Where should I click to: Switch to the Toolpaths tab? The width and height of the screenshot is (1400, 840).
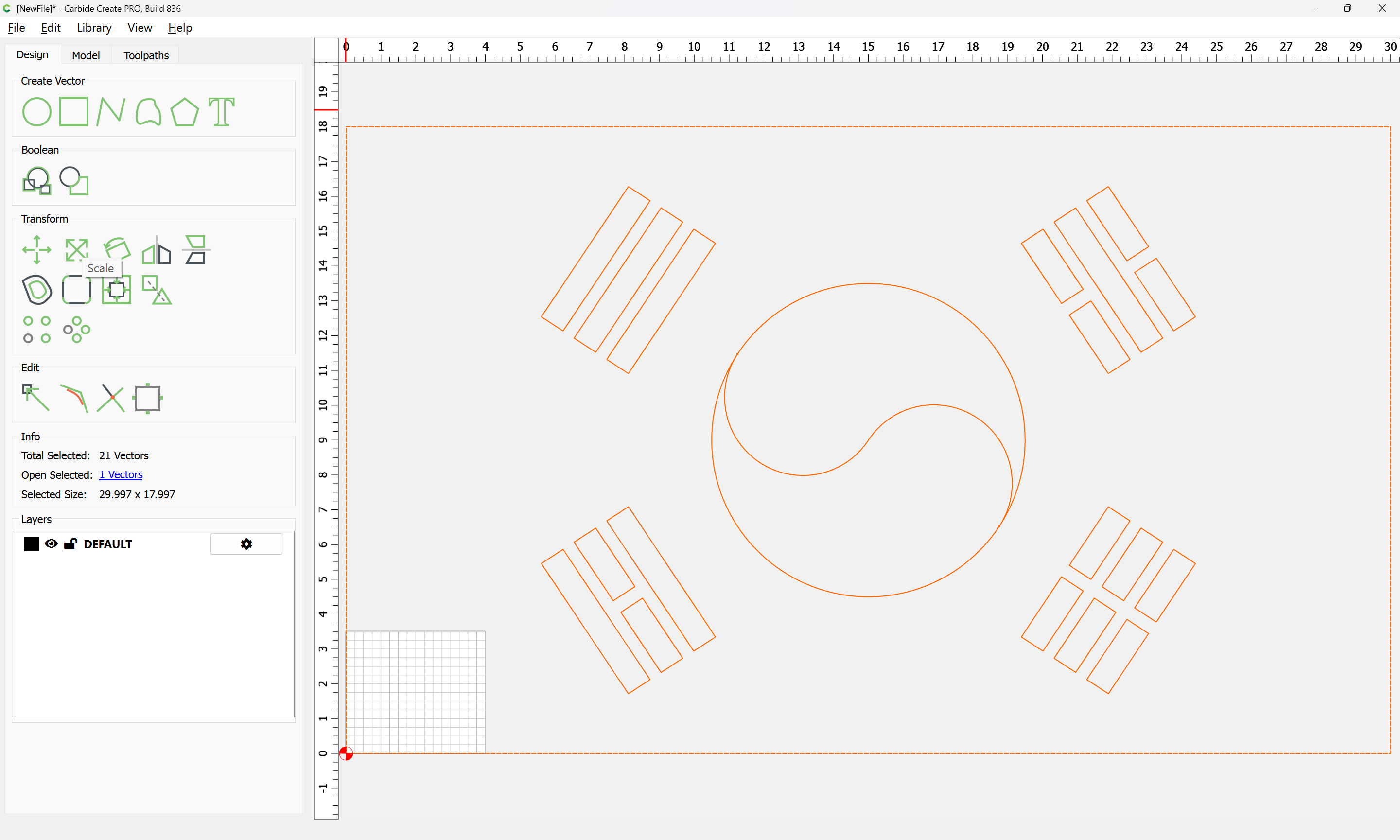point(146,55)
